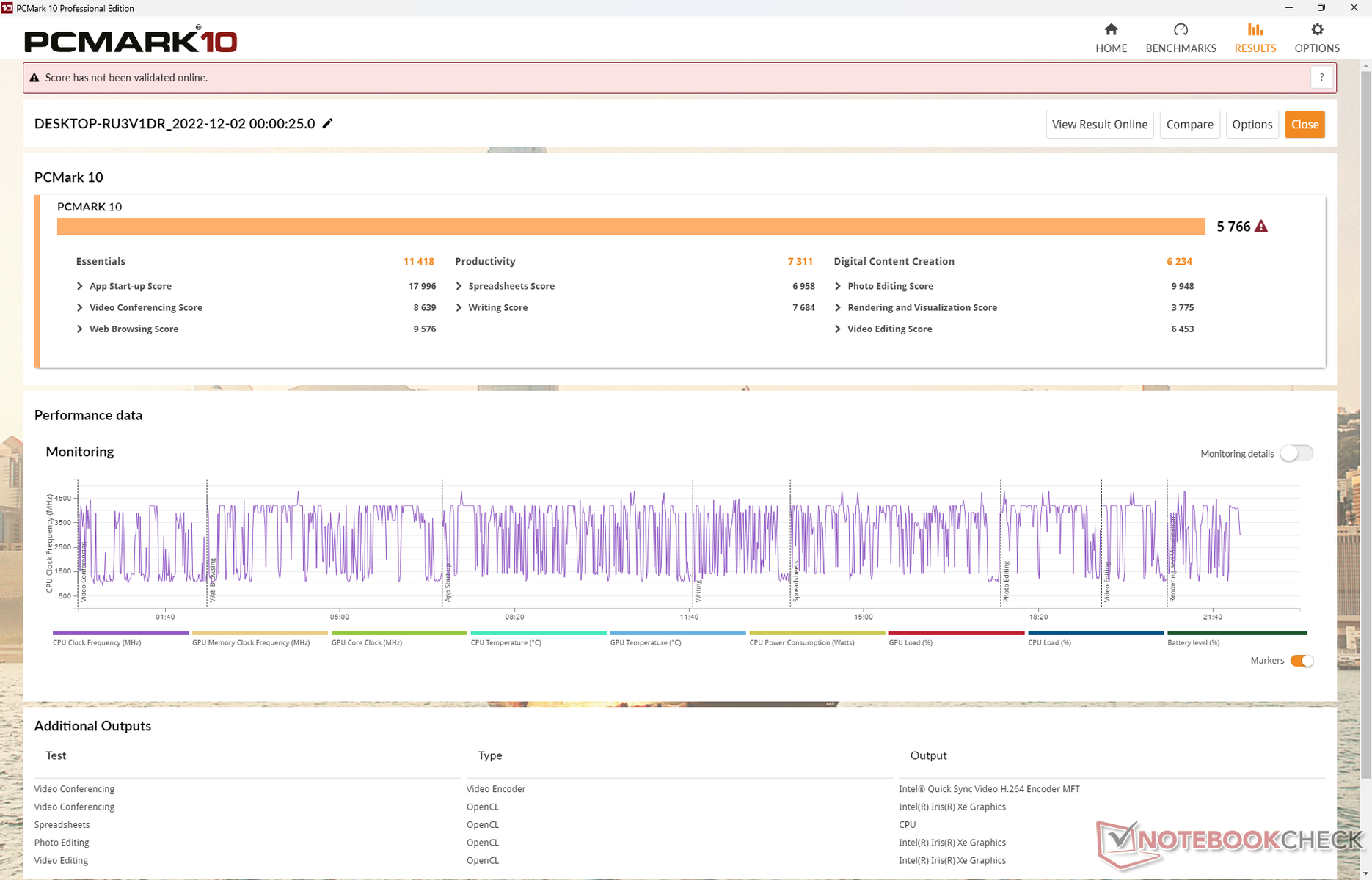The height and width of the screenshot is (880, 1372).
Task: Enable the Monitoring details toggle
Action: [1296, 453]
